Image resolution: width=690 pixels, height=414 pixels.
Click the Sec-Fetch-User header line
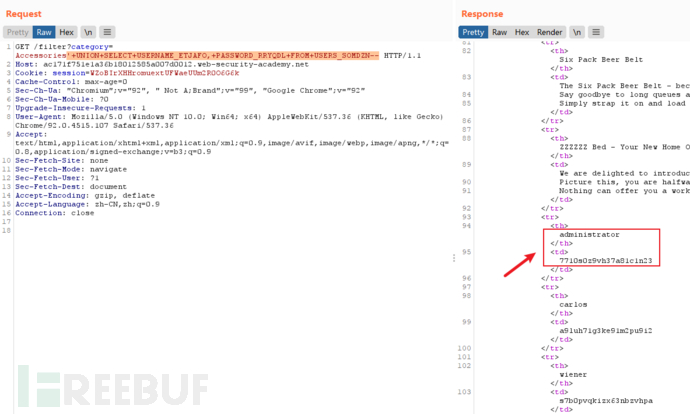57,178
